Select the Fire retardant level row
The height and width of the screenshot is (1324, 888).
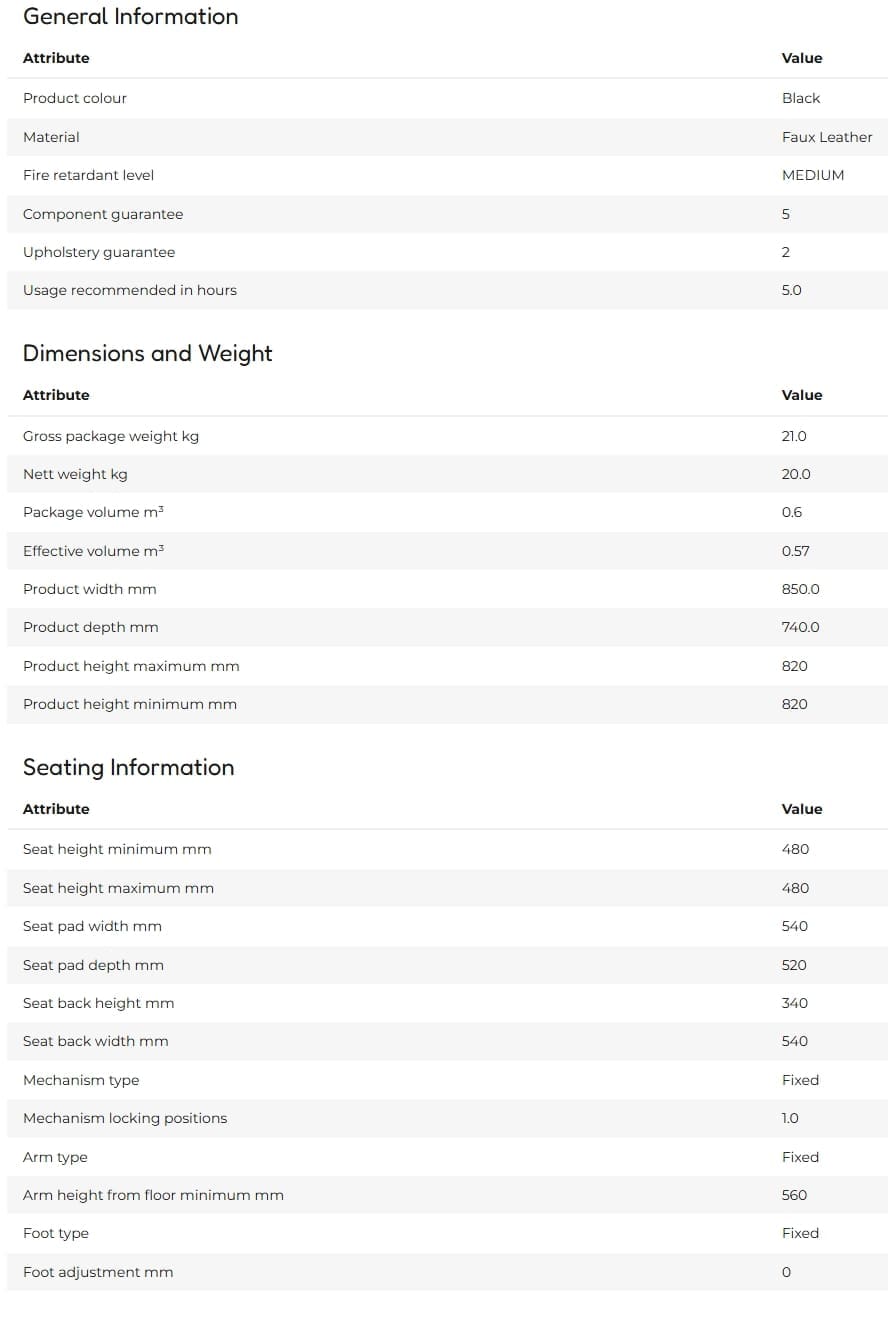pos(447,175)
